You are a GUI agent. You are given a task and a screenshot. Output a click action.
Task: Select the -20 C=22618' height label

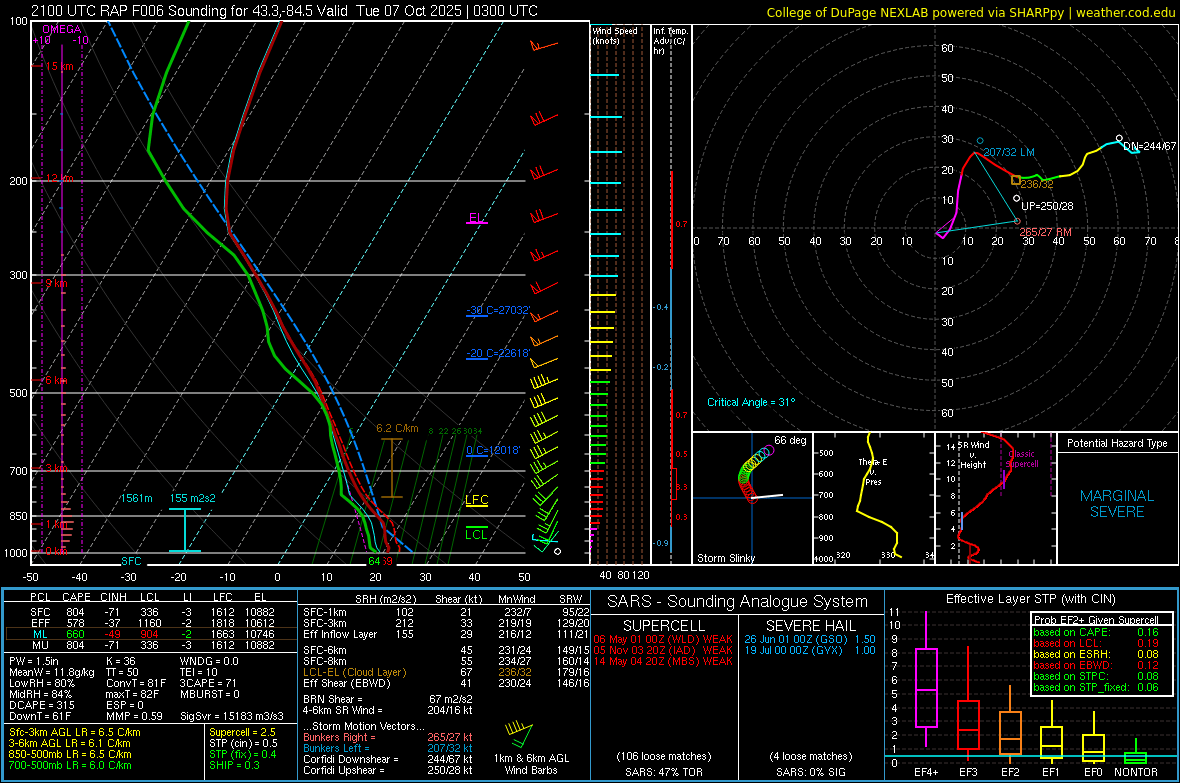tap(498, 353)
